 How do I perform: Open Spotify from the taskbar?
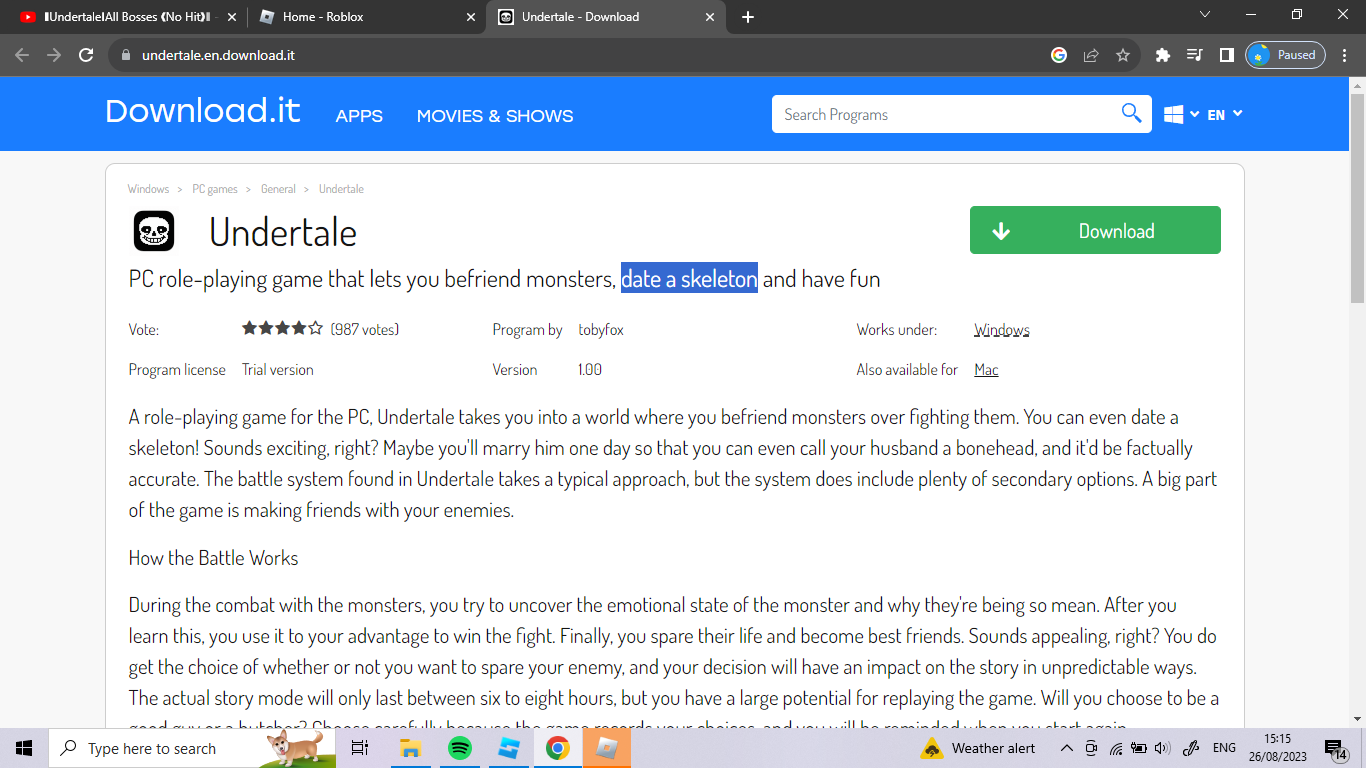(x=460, y=748)
